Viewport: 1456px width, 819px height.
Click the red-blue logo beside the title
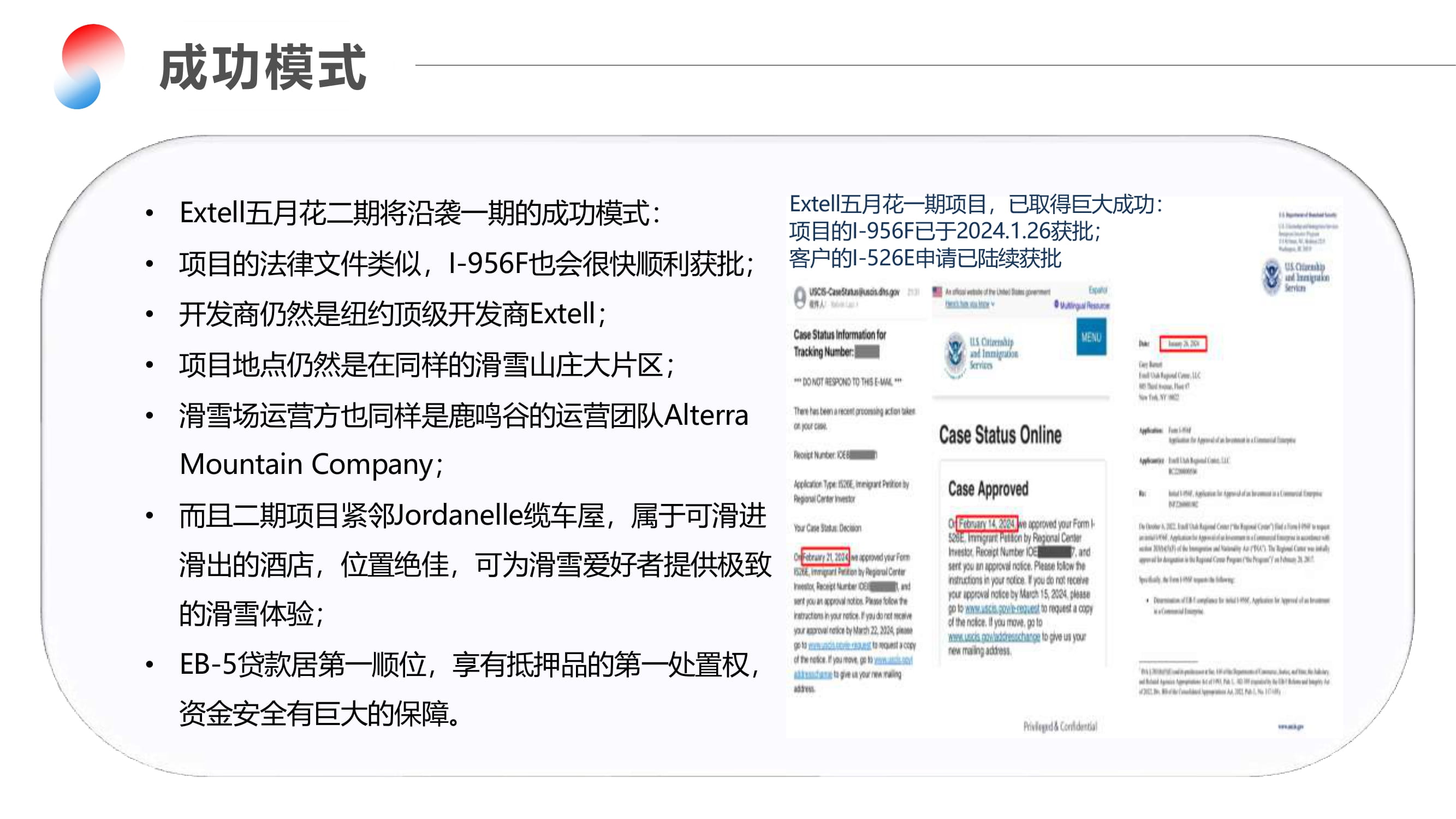pos(89,66)
